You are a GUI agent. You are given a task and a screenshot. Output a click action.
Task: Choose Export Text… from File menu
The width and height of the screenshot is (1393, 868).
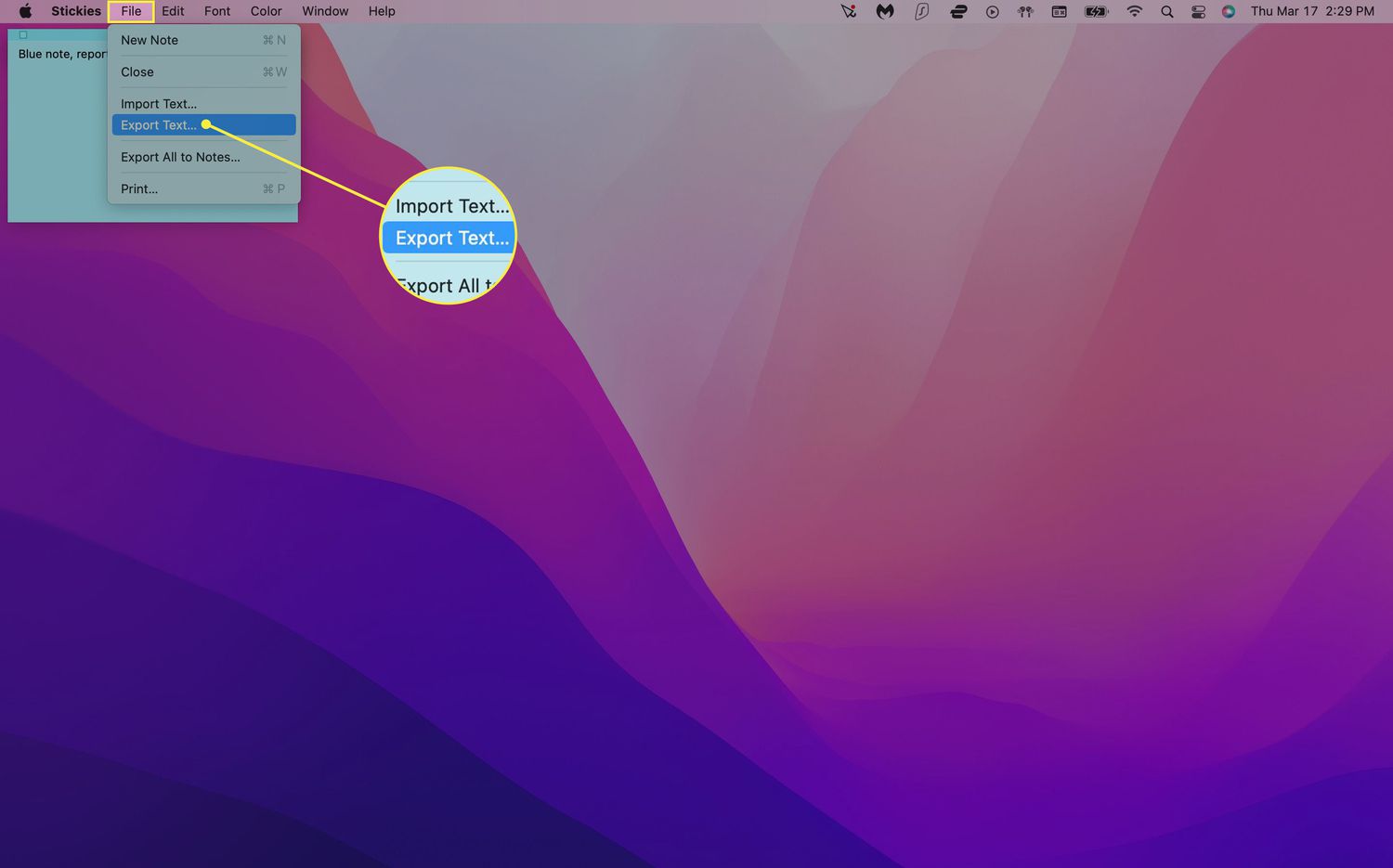[159, 125]
